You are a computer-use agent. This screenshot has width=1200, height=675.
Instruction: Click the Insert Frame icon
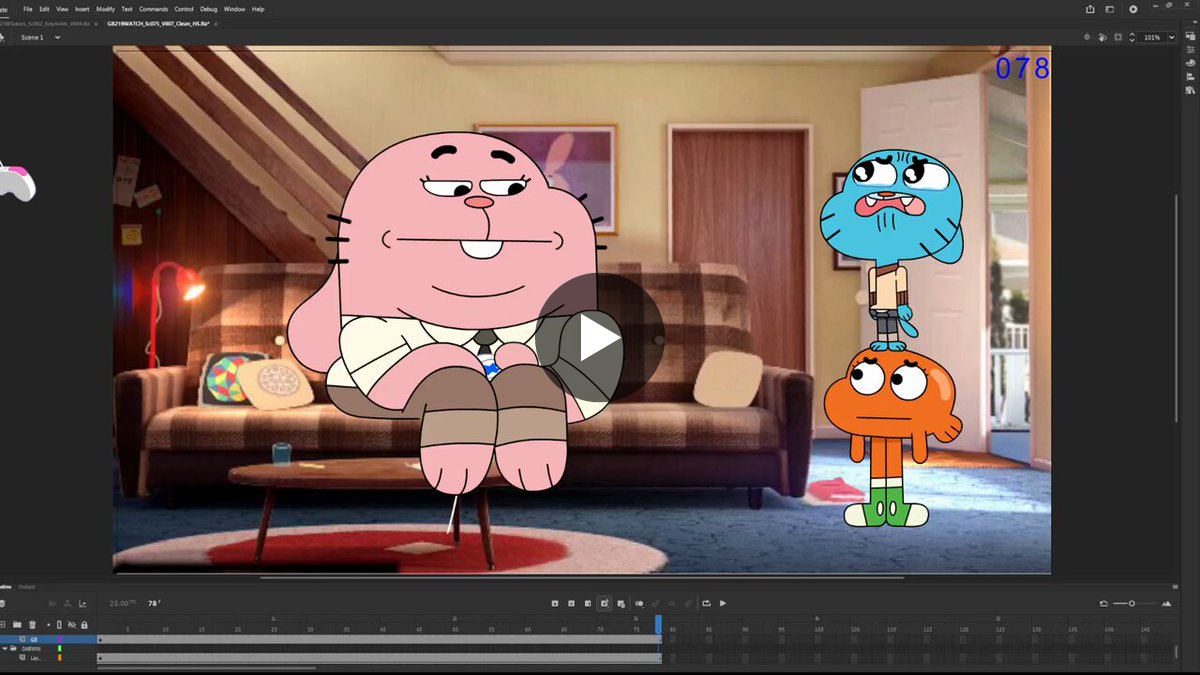click(587, 603)
